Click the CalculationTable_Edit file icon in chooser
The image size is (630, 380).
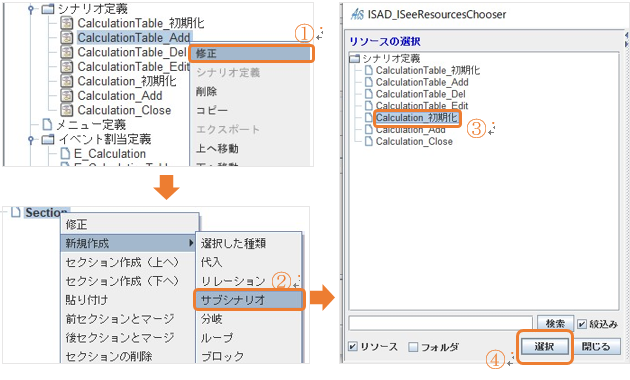tap(368, 106)
